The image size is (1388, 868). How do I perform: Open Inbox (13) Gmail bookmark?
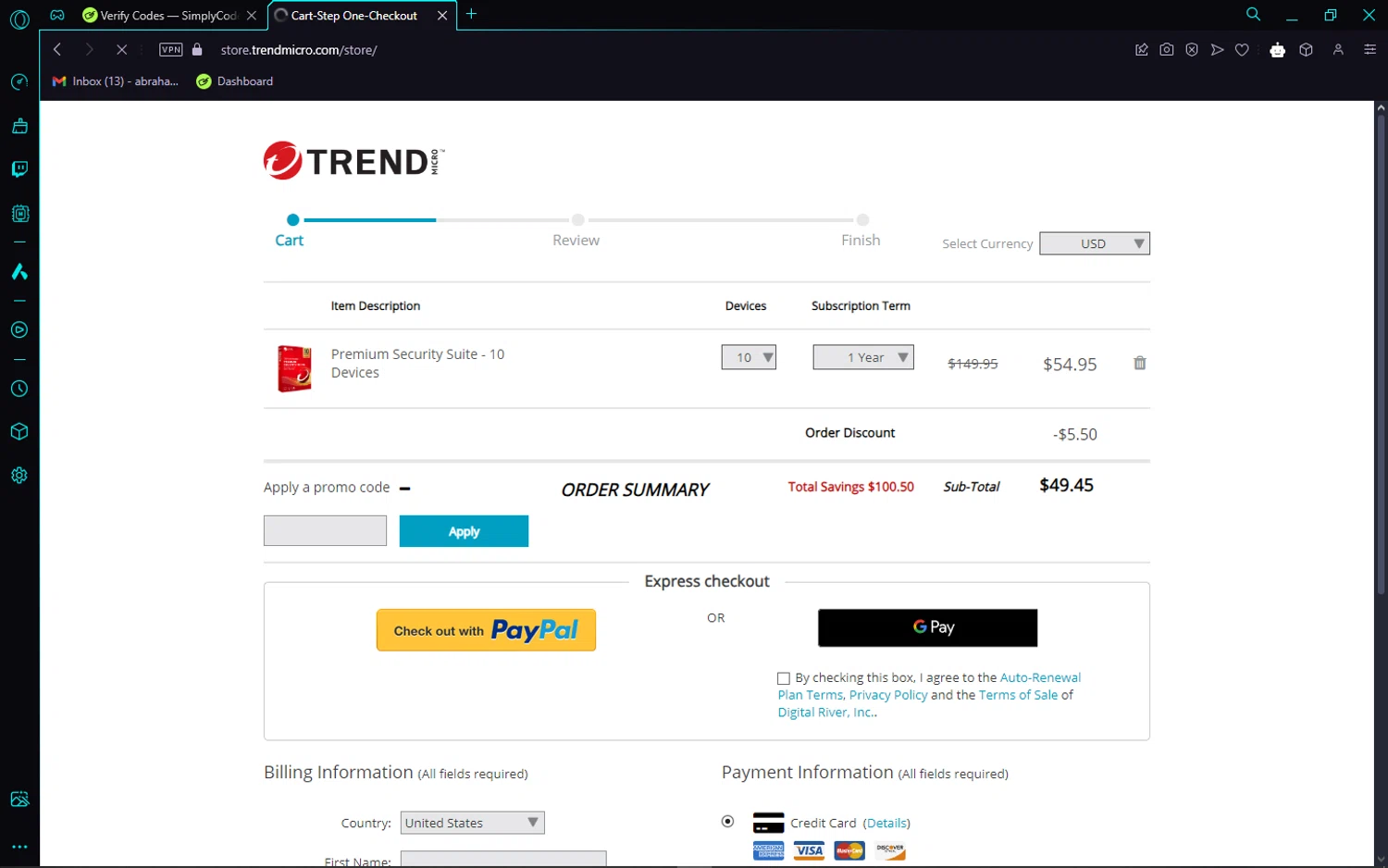tap(116, 81)
